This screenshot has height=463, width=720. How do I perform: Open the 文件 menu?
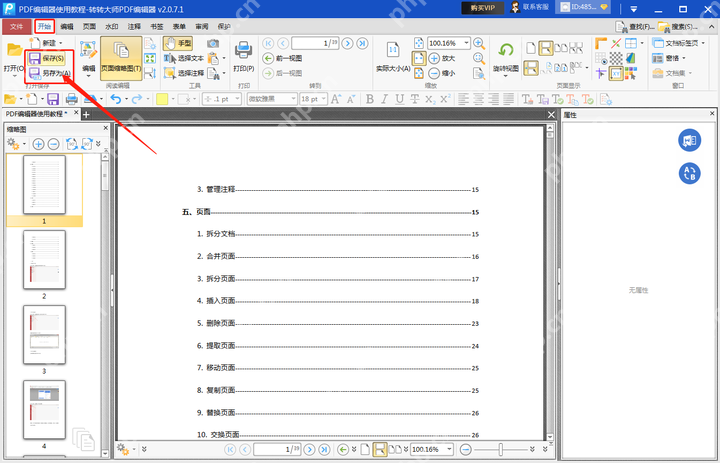tap(17, 27)
